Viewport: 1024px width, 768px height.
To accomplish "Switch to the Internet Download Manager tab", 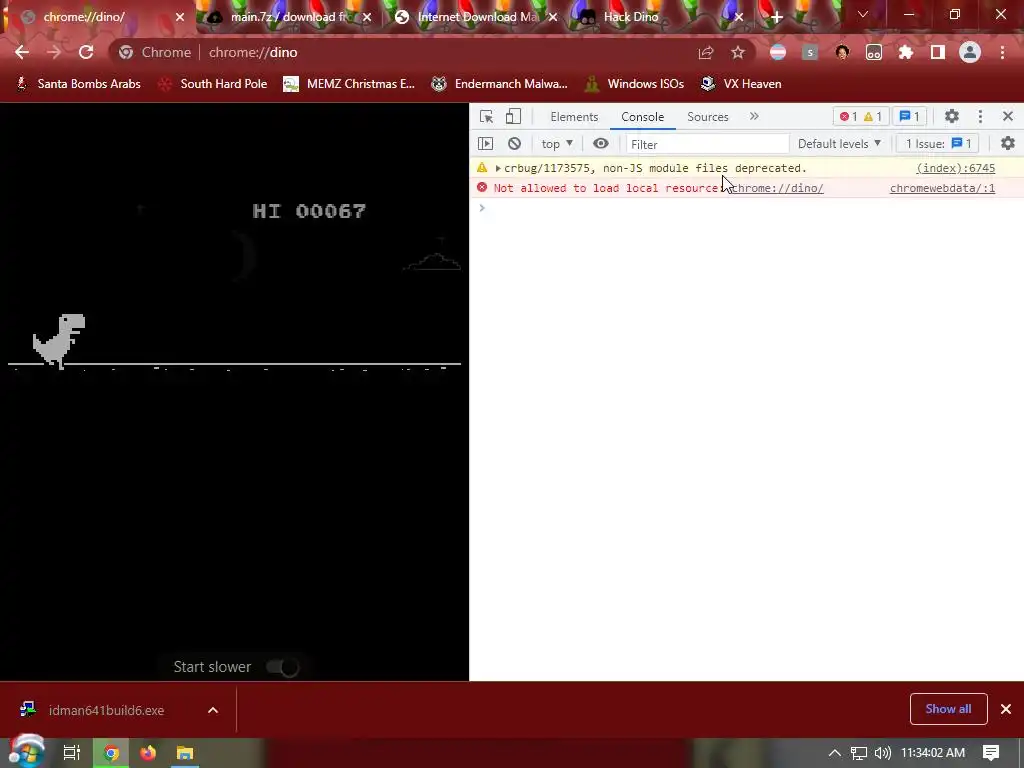I will click(477, 17).
